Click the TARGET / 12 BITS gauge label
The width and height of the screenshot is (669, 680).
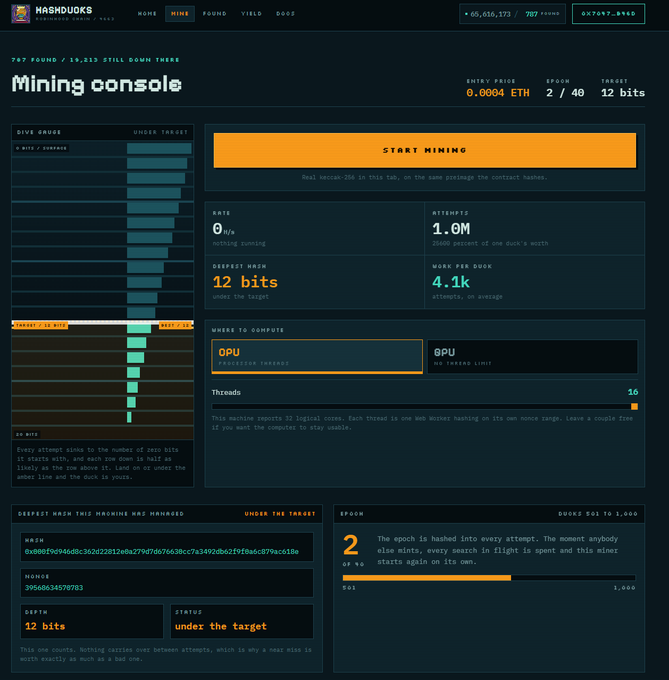point(41,325)
